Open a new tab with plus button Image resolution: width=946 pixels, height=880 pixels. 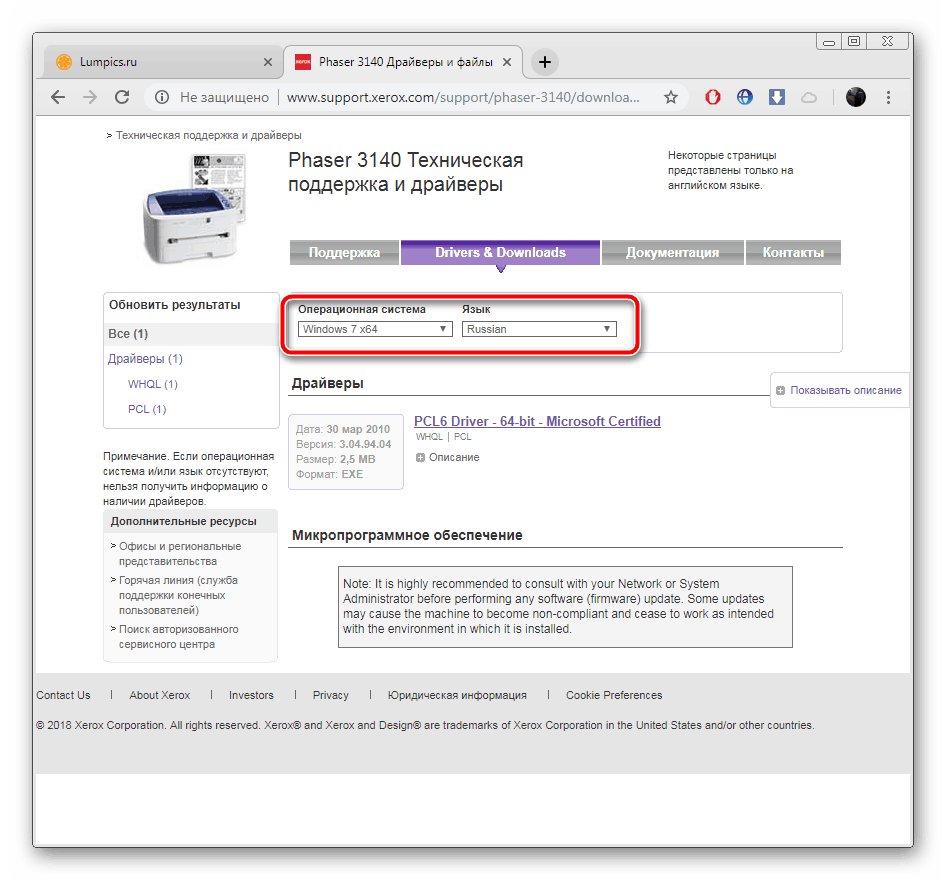point(544,62)
